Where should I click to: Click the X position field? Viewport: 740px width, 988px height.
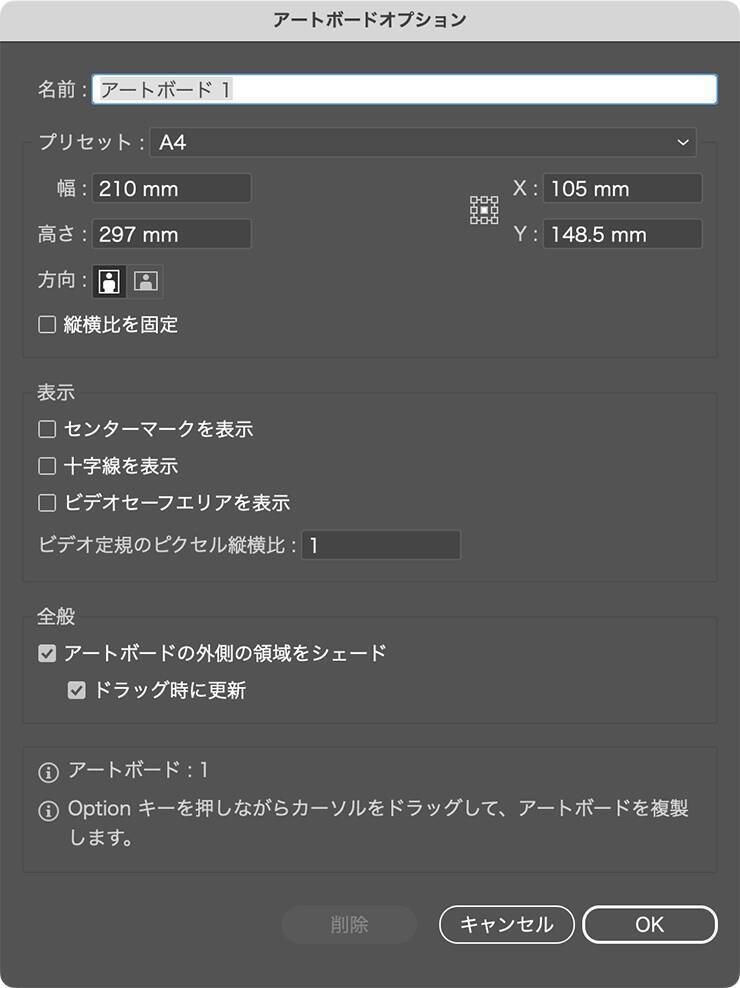[x=622, y=188]
